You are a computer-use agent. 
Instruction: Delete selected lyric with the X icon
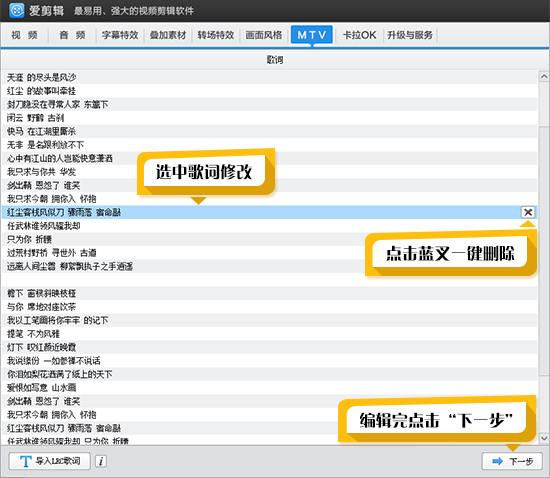click(528, 212)
